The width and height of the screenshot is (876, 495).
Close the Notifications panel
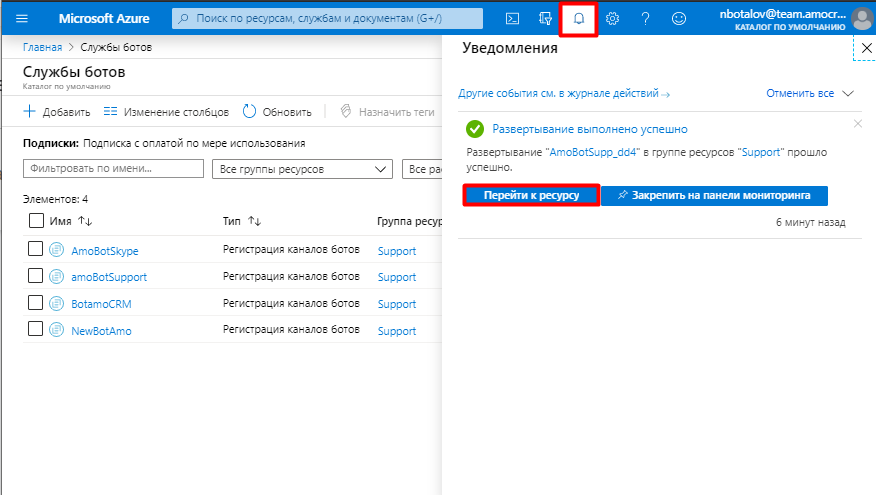(867, 48)
